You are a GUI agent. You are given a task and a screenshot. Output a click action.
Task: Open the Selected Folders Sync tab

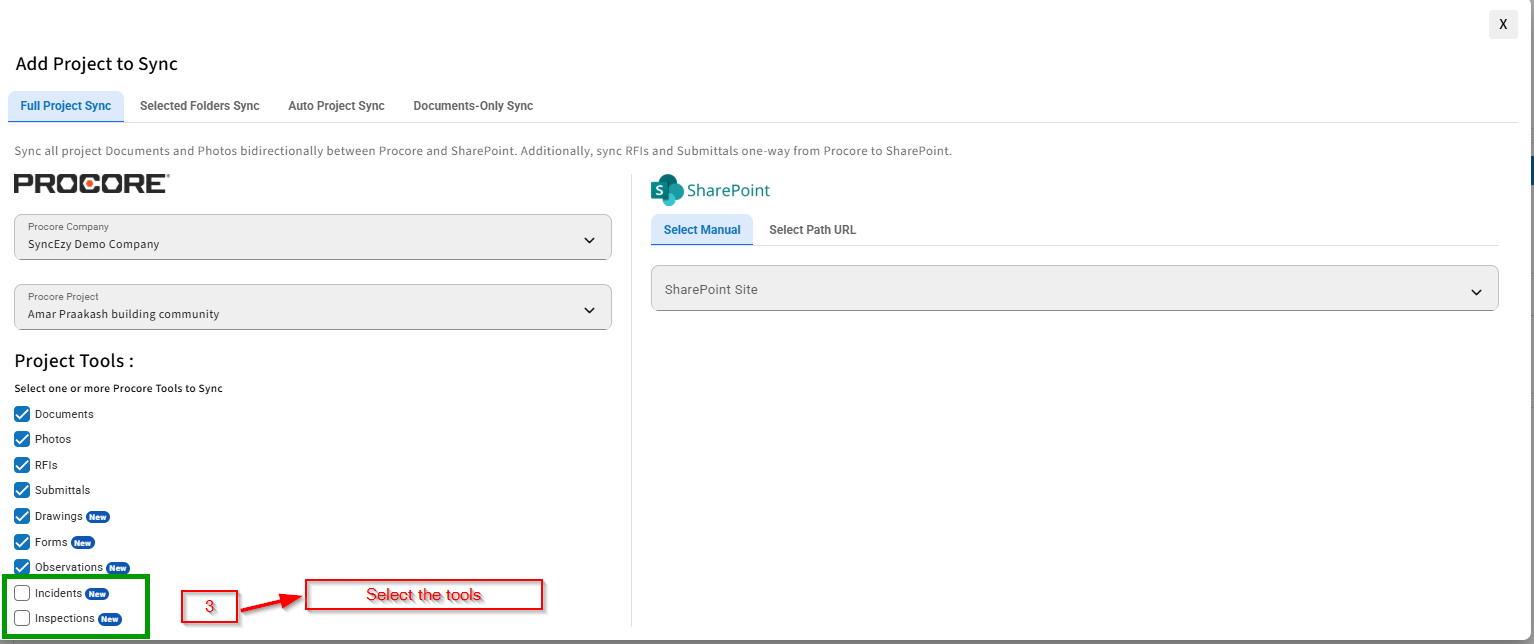click(x=200, y=106)
